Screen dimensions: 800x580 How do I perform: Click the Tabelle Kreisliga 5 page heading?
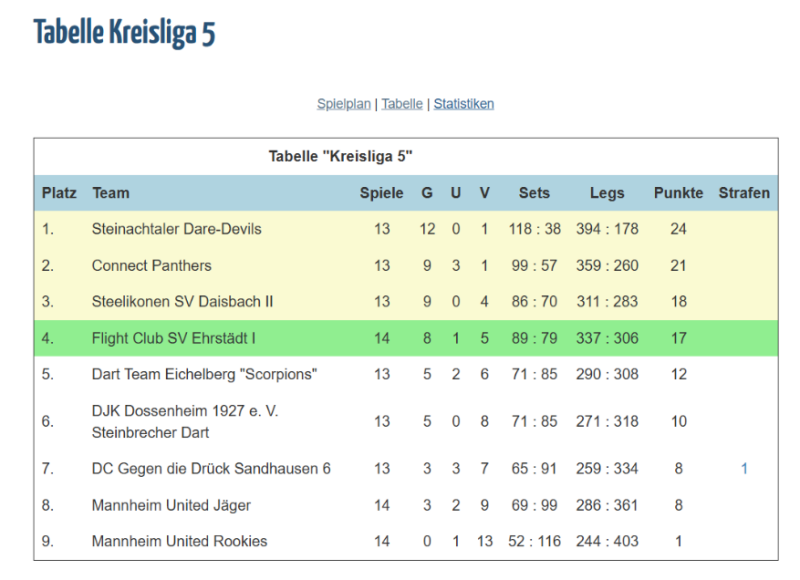(124, 32)
